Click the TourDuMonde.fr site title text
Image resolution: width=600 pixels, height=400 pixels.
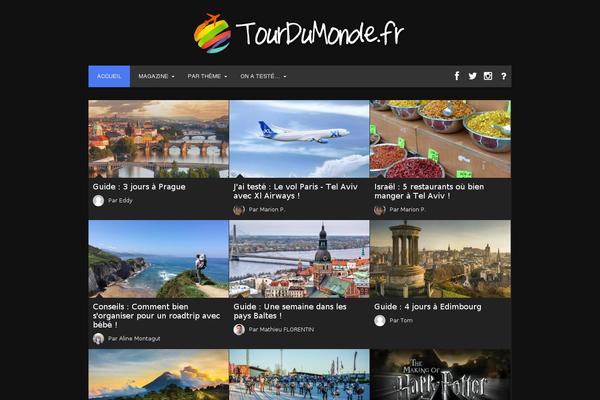pyautogui.click(x=320, y=33)
